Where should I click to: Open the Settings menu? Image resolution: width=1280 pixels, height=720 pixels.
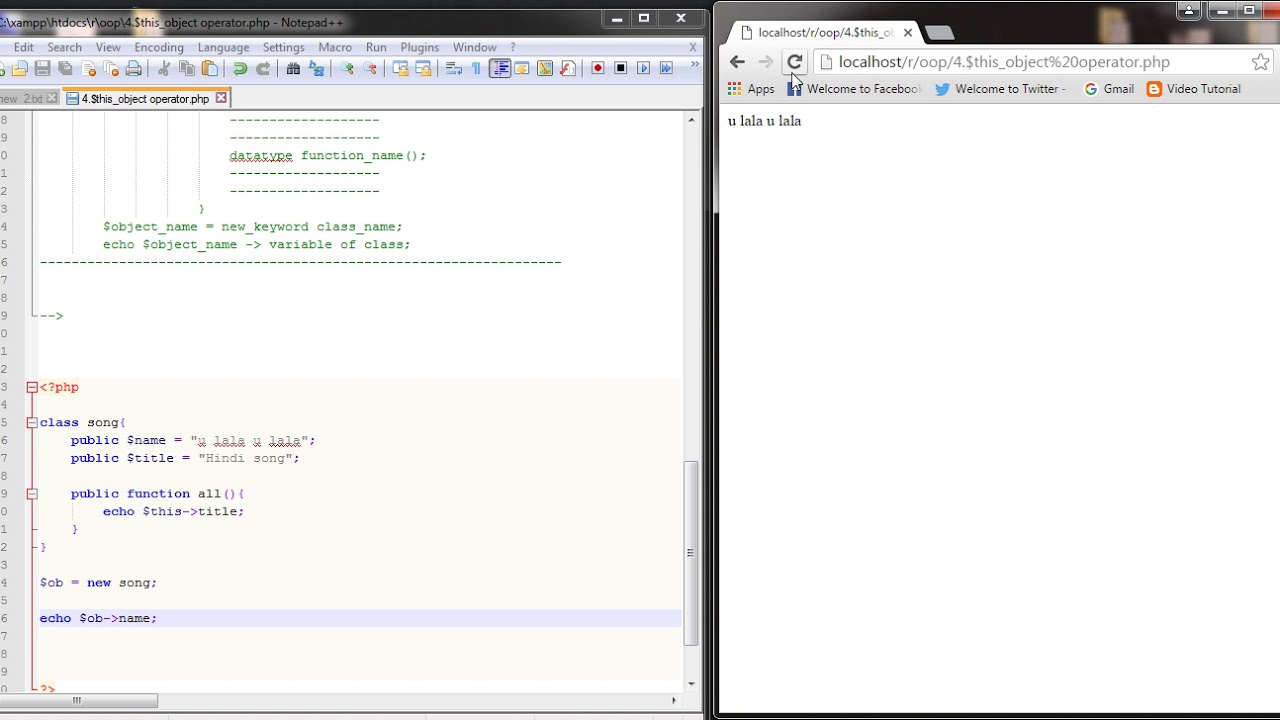click(284, 47)
